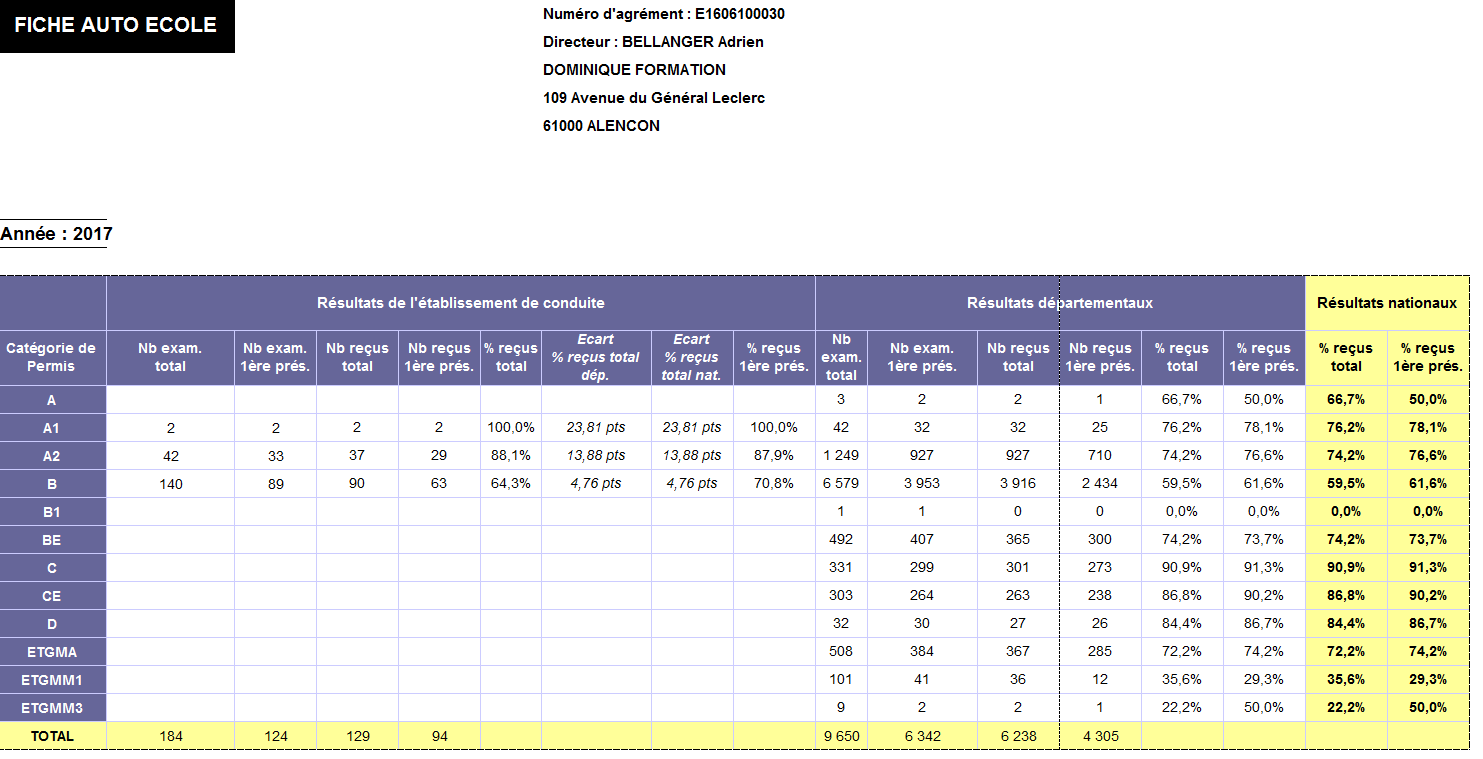Select the 61000 ALENCON postal line
1483x759 pixels.
point(601,126)
